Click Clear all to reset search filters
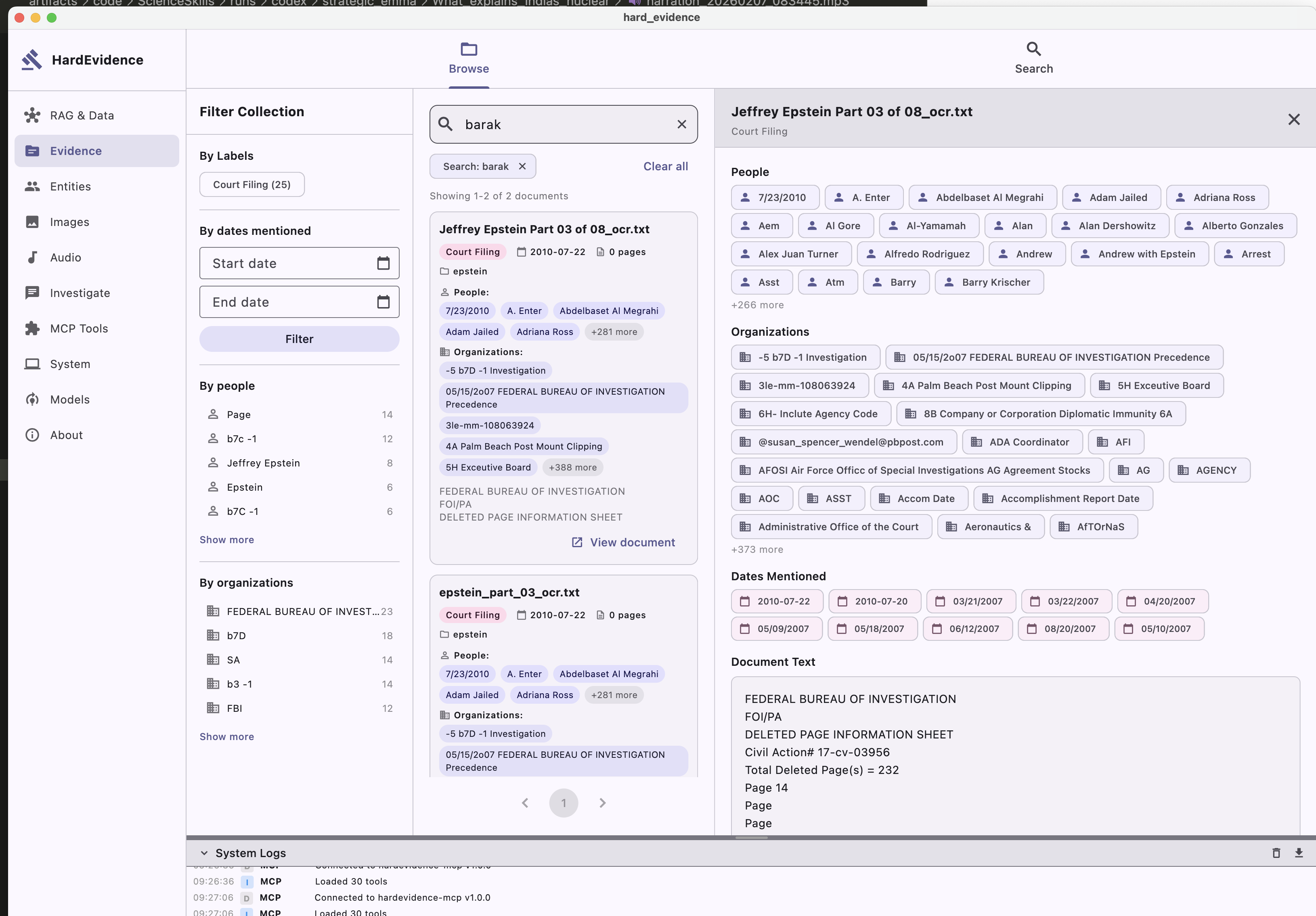The image size is (1316, 916). tap(665, 166)
